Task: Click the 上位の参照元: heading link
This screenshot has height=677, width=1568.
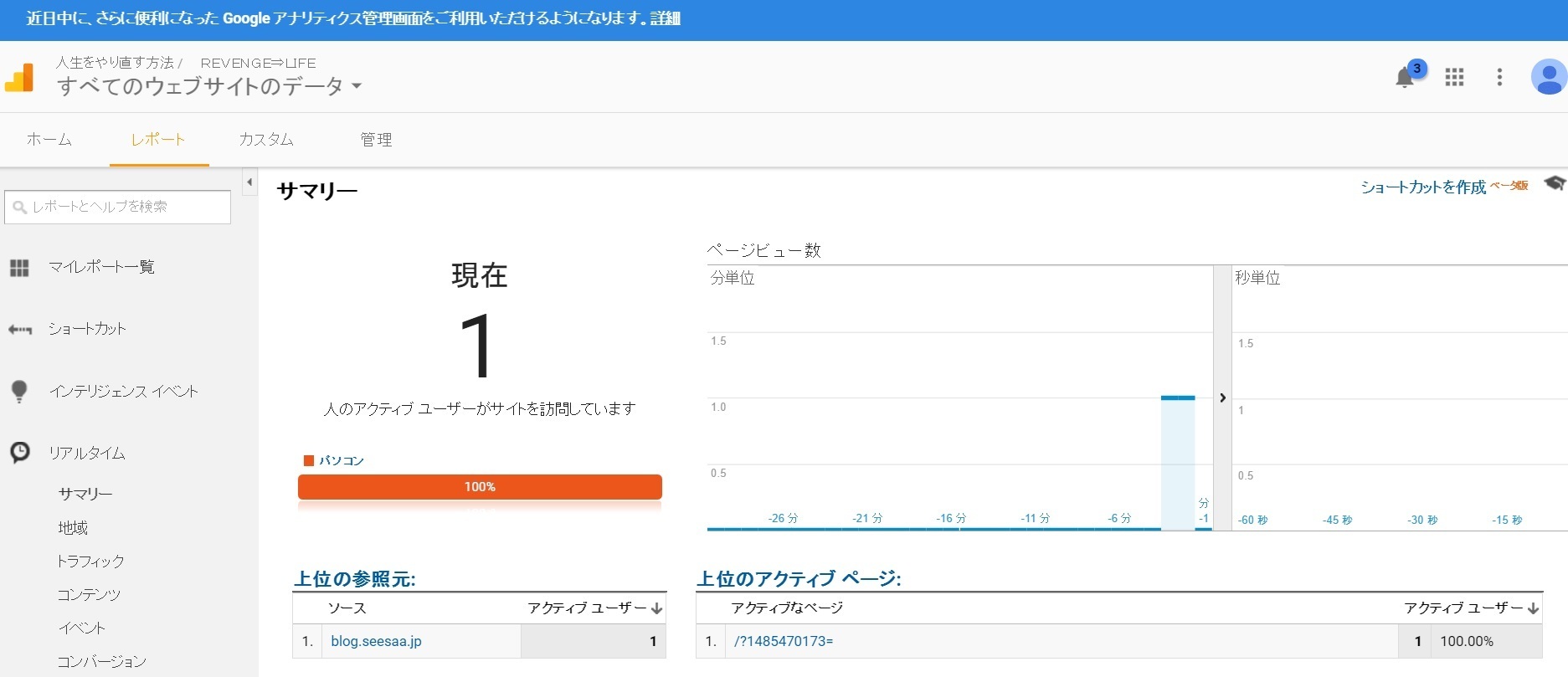Action: coord(355,578)
